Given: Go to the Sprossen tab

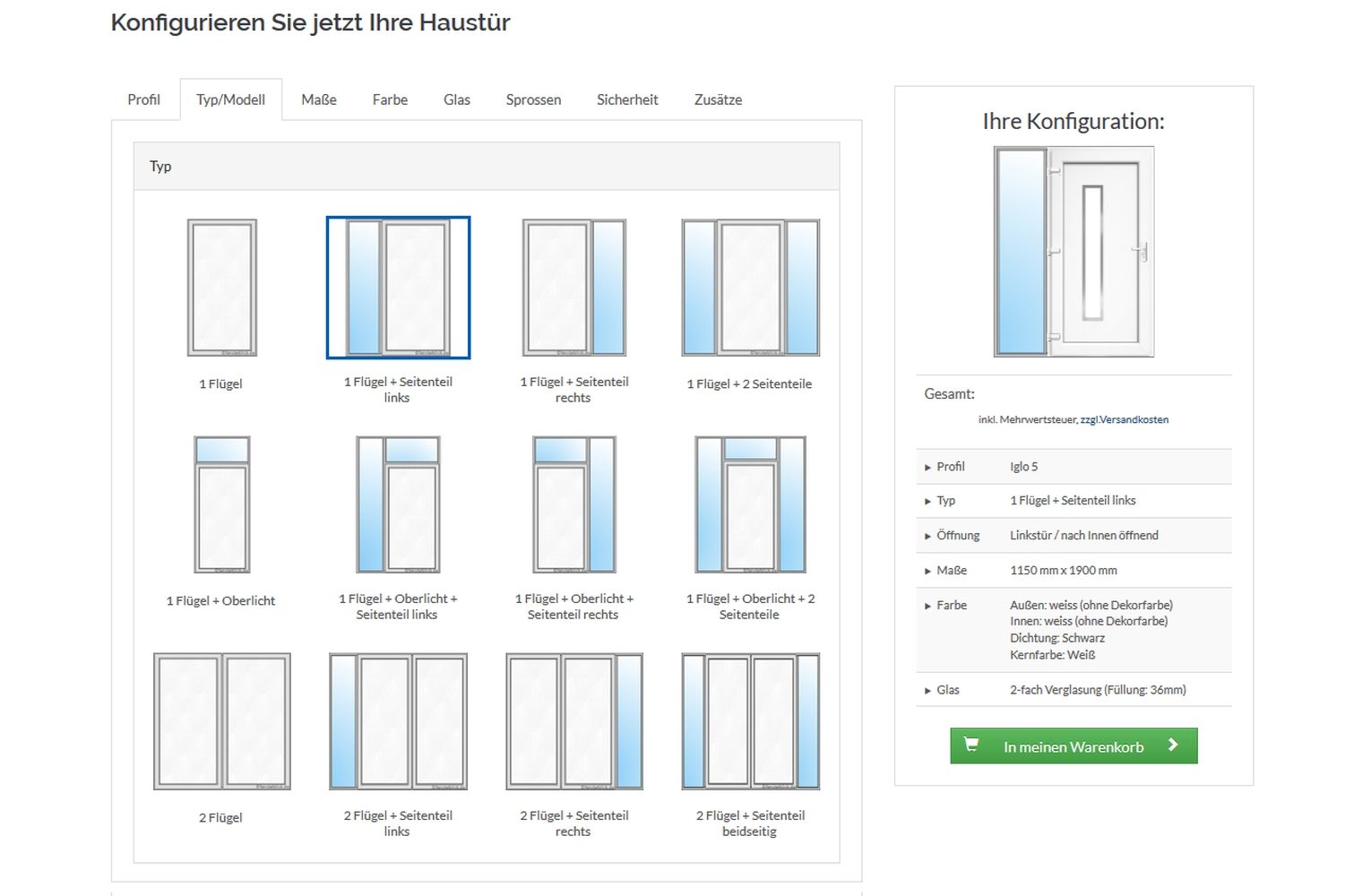Looking at the screenshot, I should tap(533, 99).
